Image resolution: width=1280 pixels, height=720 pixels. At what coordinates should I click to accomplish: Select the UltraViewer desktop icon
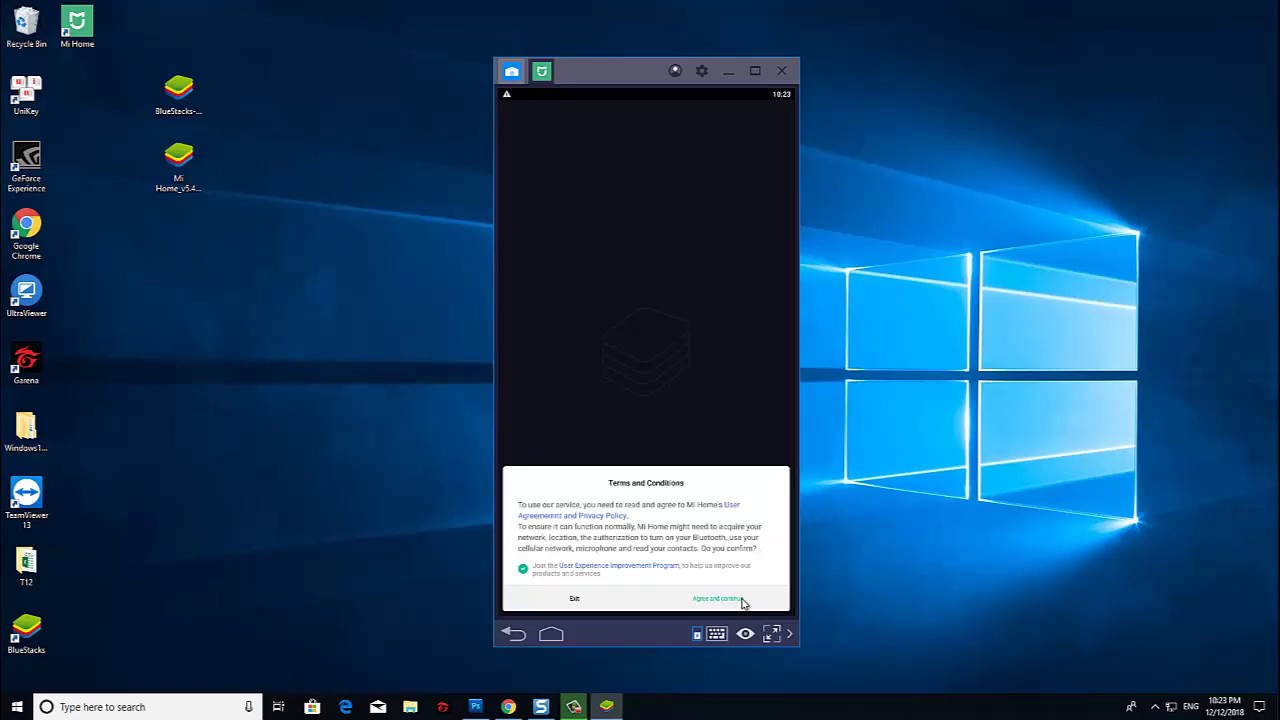pos(26,297)
